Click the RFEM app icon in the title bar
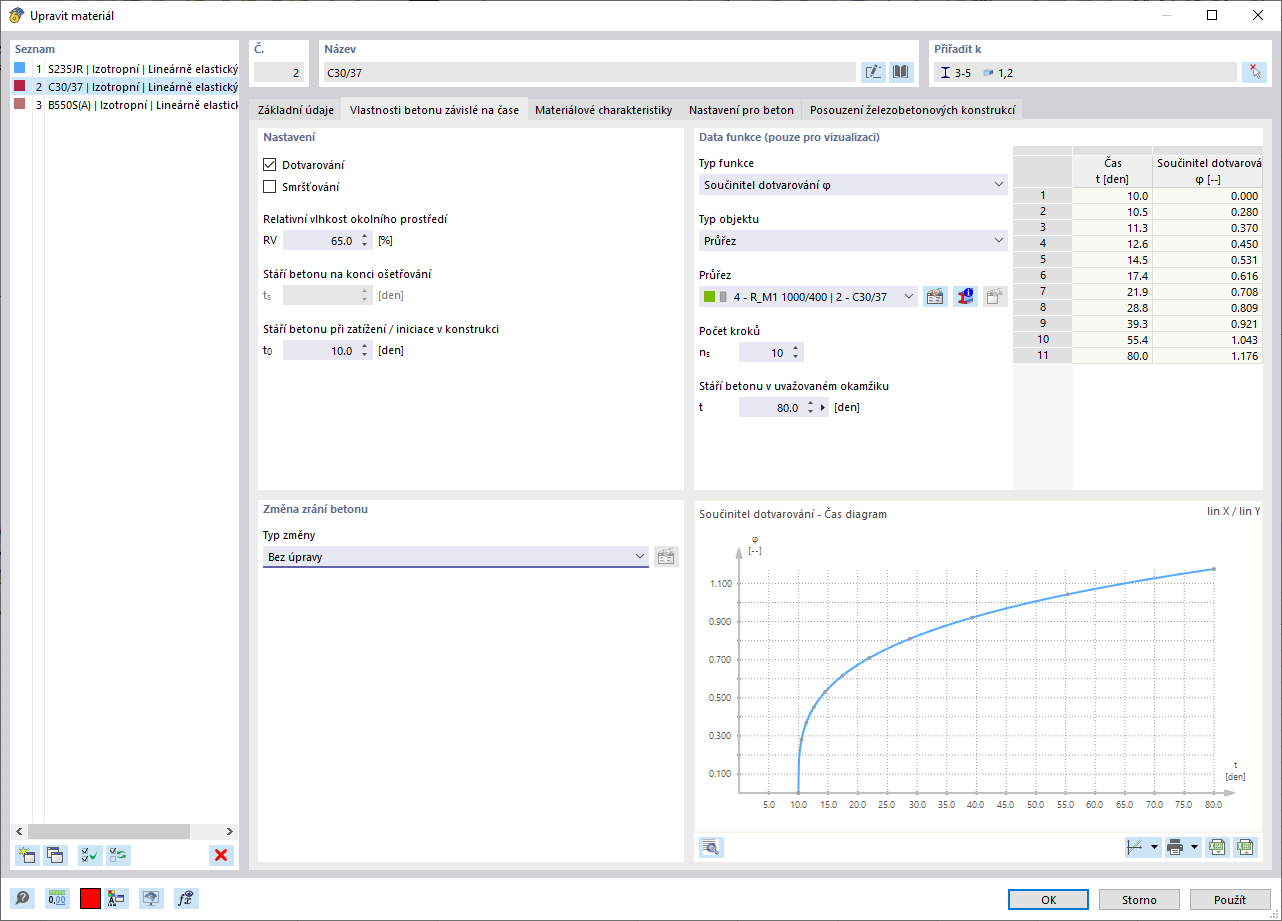The image size is (1282, 921). (16, 15)
